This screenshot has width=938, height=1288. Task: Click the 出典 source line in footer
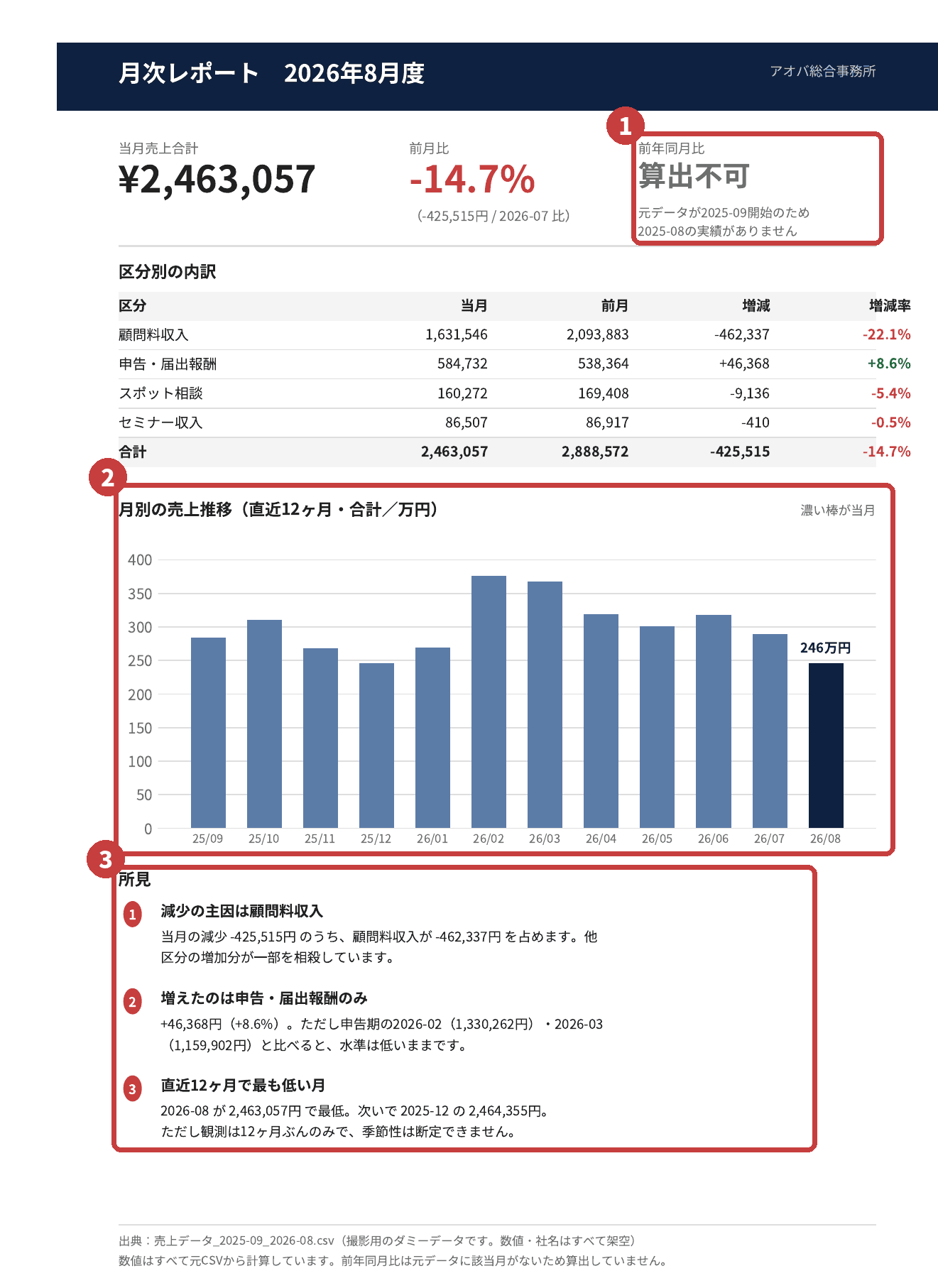point(377,1241)
